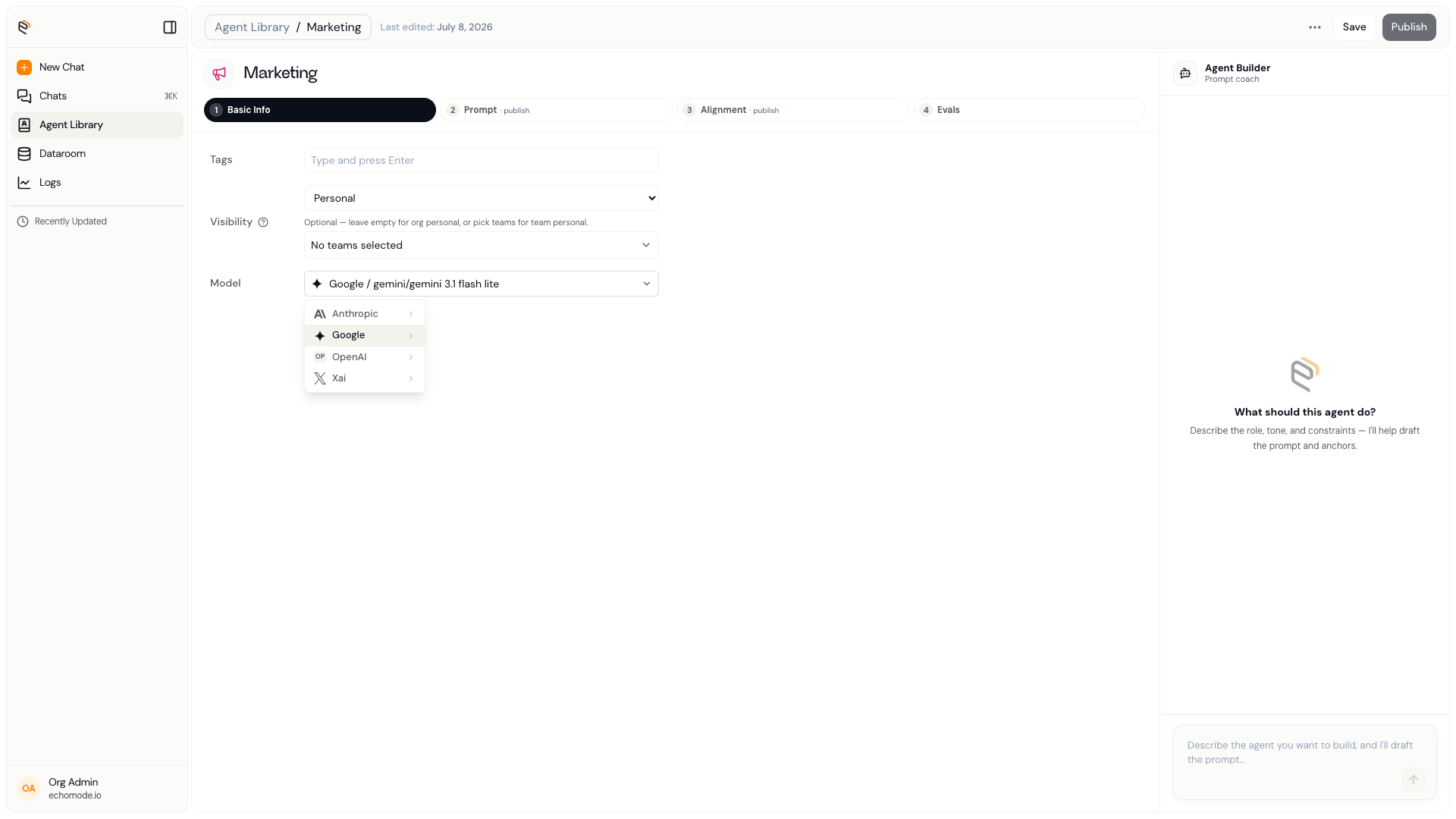Switch to the Basic Info step tab

320,110
